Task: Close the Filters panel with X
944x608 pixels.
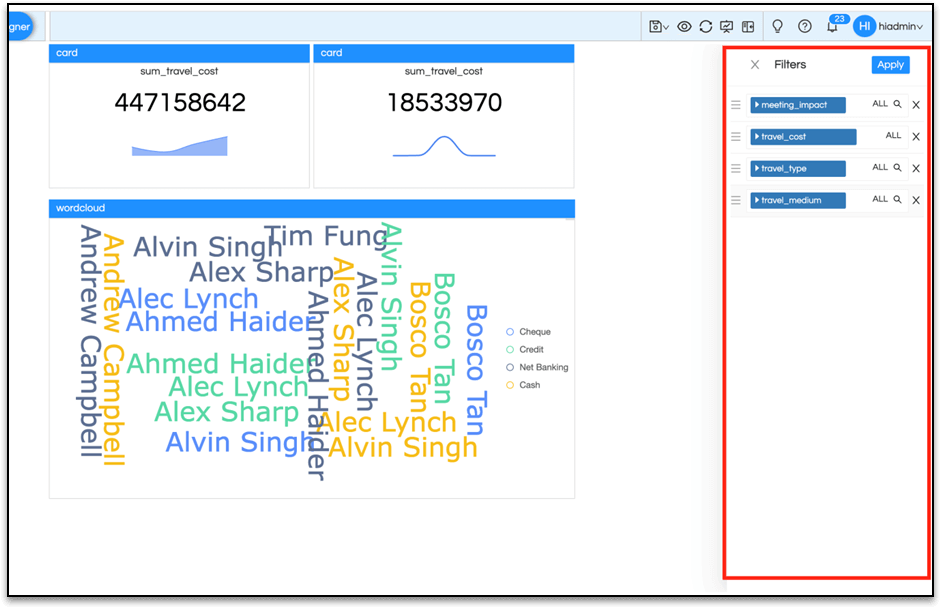Action: [754, 64]
